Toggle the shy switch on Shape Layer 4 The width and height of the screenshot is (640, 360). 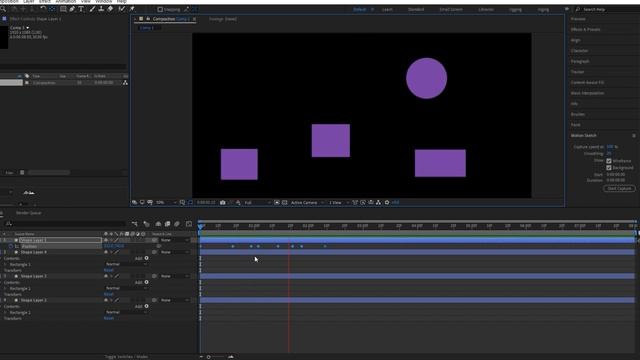(x=106, y=252)
